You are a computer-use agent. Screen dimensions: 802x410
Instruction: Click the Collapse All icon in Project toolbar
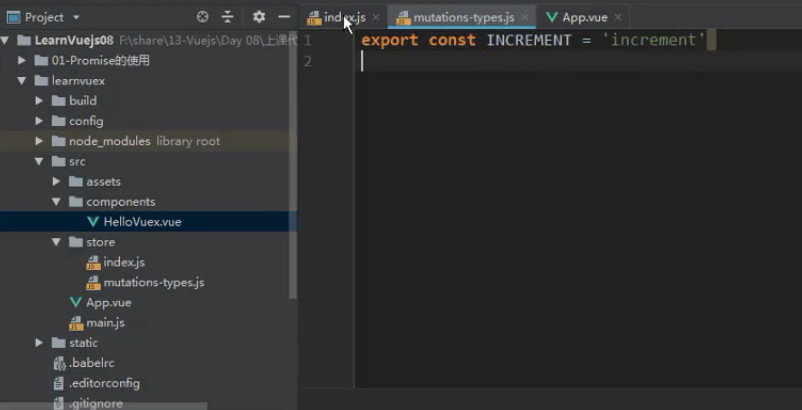(x=228, y=17)
